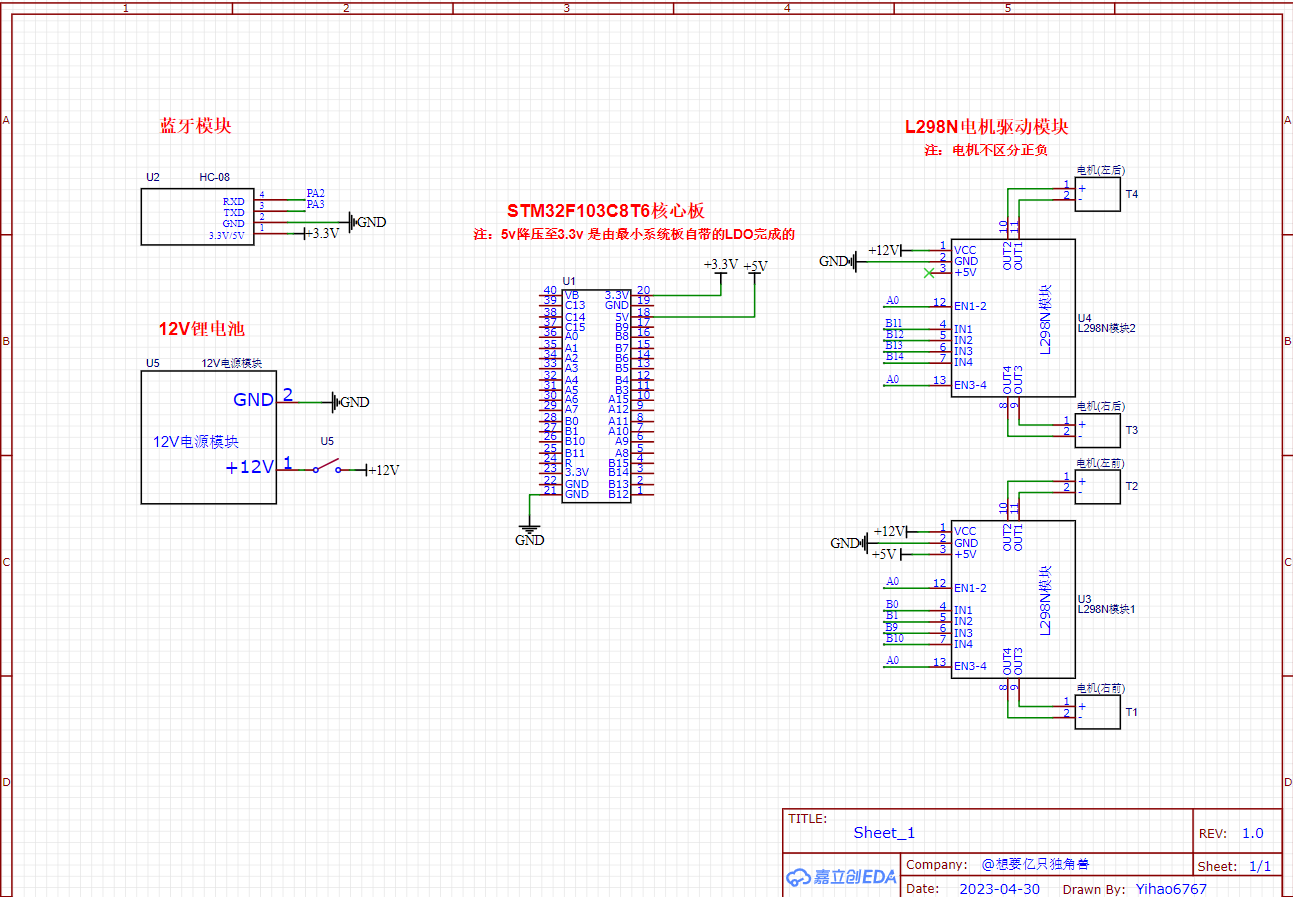Select the GND symbol beside the HC-08 module
This screenshot has height=897, width=1293.
click(x=366, y=222)
